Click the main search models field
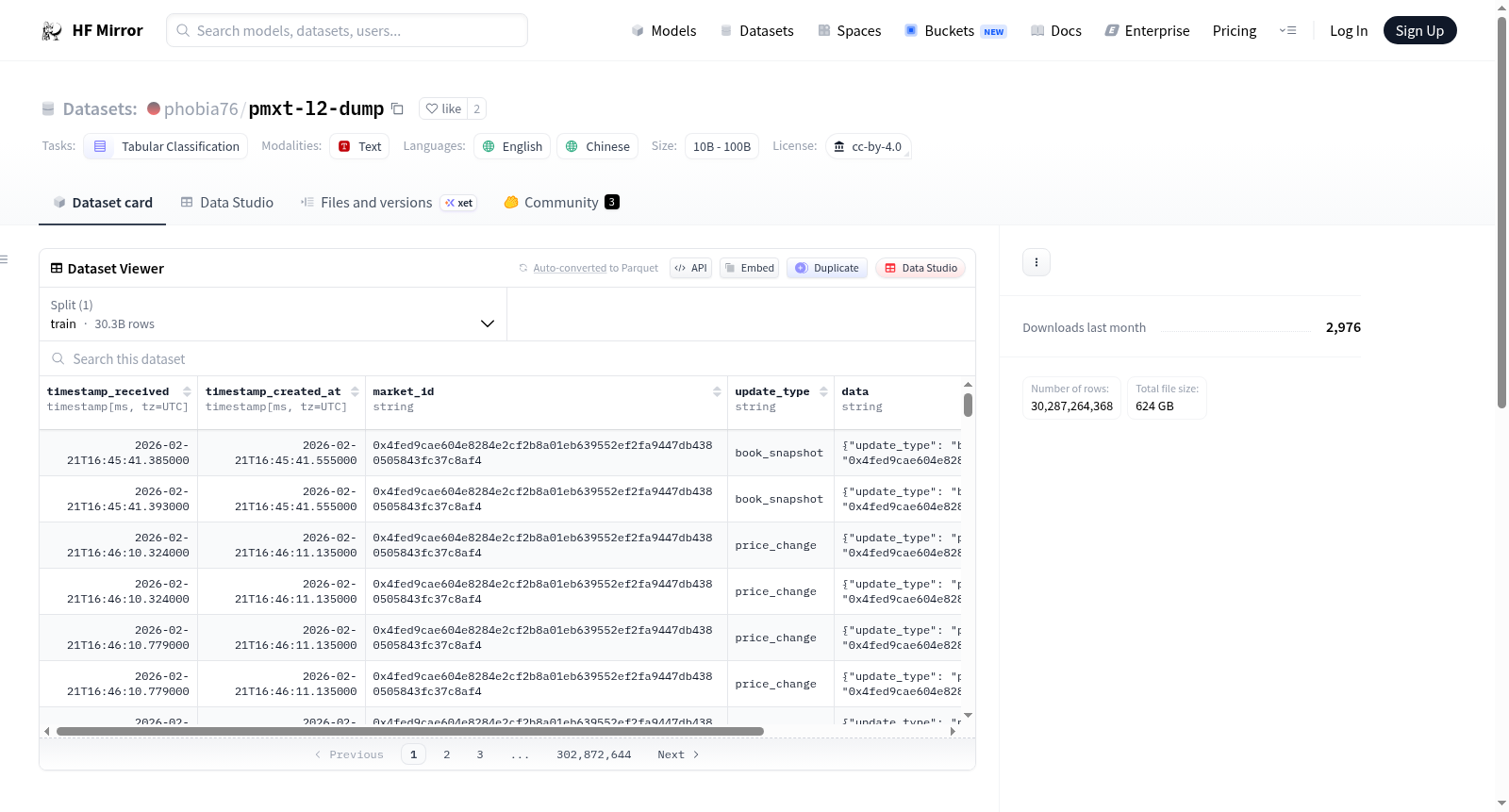Image resolution: width=1509 pixels, height=812 pixels. coord(347,30)
